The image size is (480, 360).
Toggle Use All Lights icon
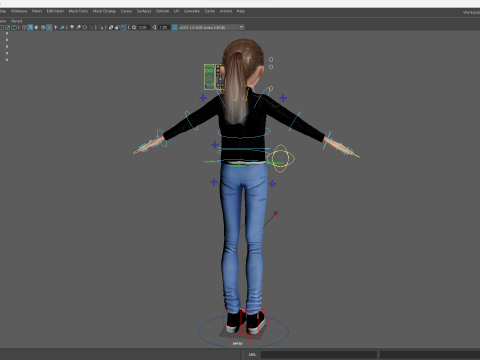click(56, 27)
